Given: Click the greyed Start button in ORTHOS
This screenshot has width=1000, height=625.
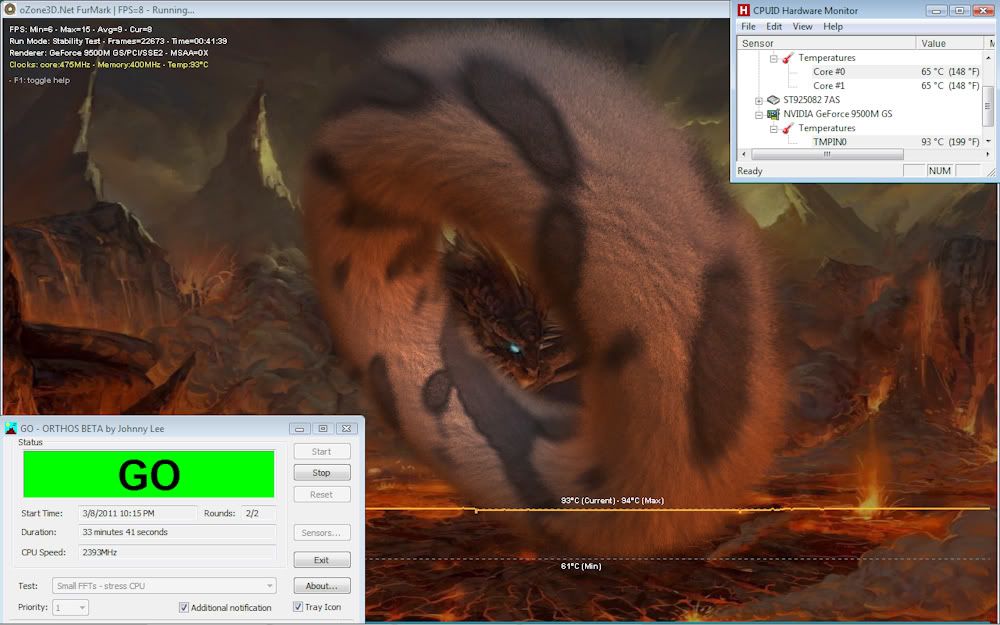Looking at the screenshot, I should (321, 452).
